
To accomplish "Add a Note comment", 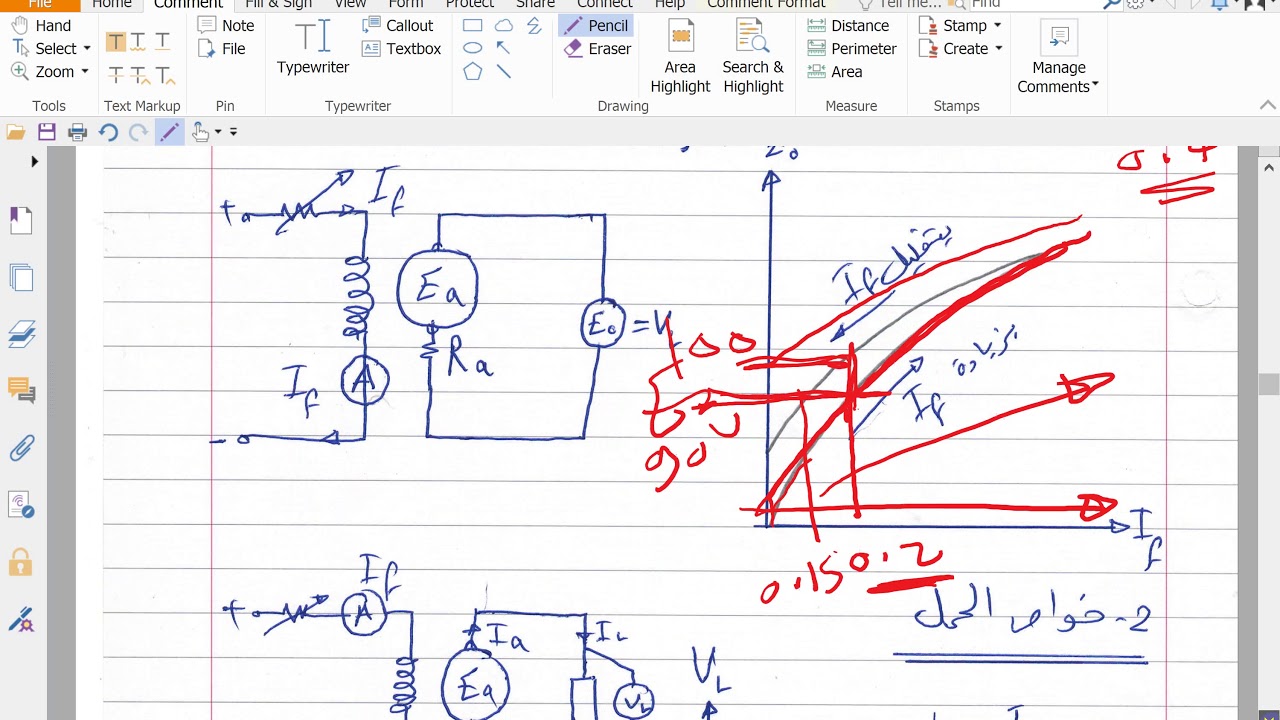I will tap(226, 25).
